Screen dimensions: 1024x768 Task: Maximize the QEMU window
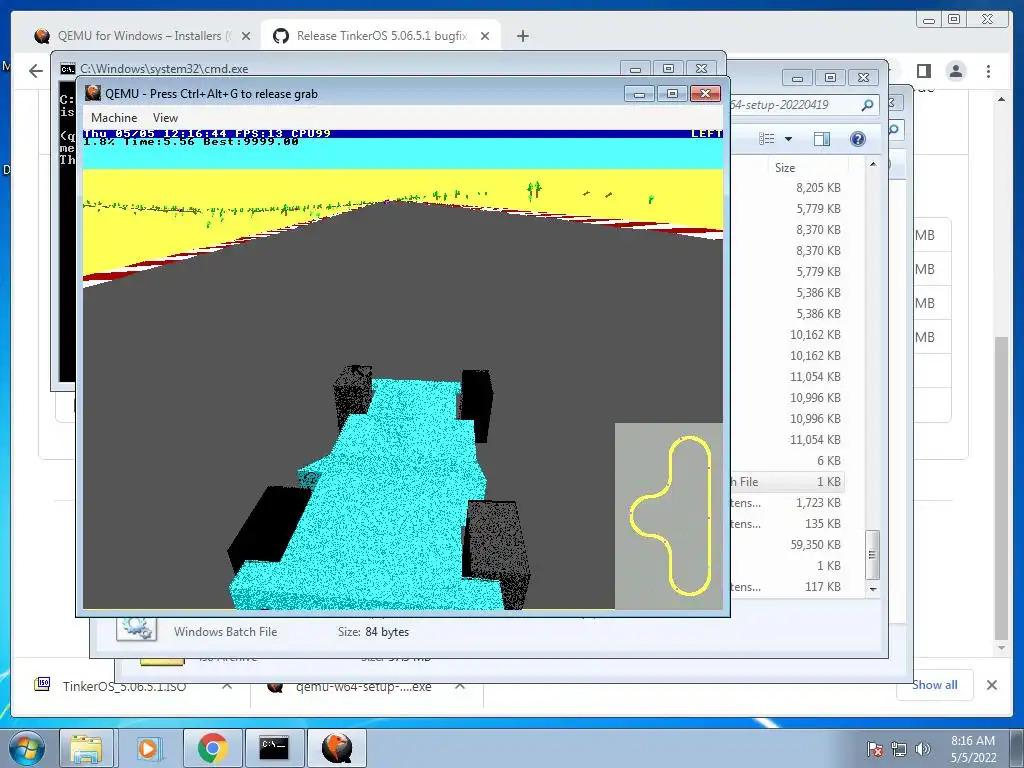click(672, 93)
